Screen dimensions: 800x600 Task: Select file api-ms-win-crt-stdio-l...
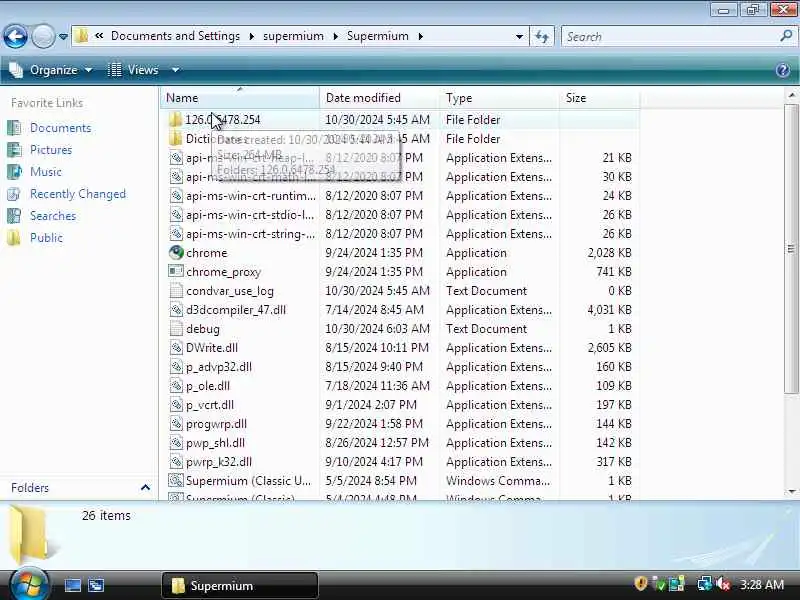(x=250, y=215)
